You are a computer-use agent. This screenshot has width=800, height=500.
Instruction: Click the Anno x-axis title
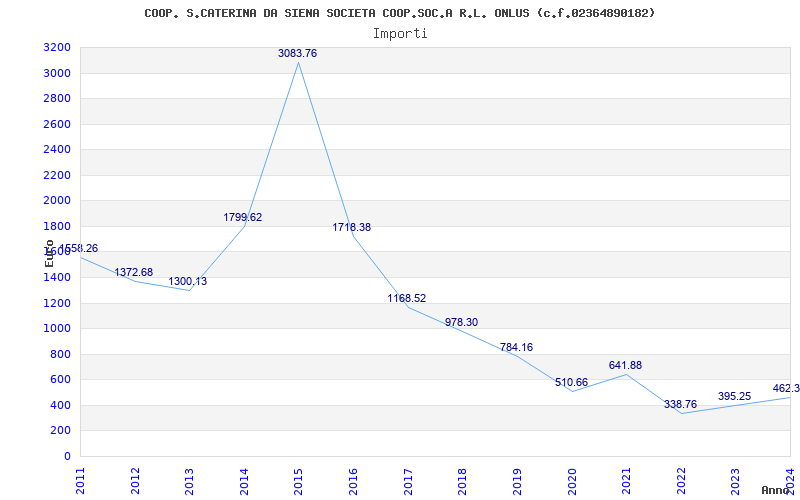coord(776,490)
